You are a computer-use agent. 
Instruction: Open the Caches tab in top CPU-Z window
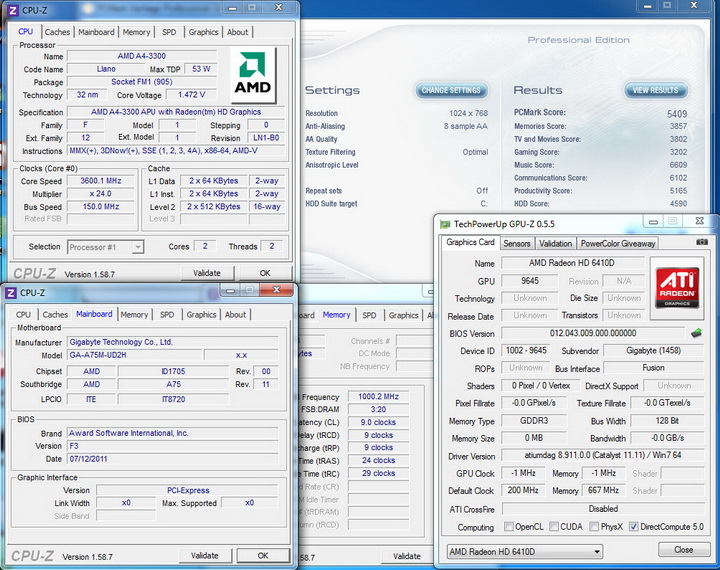[57, 32]
